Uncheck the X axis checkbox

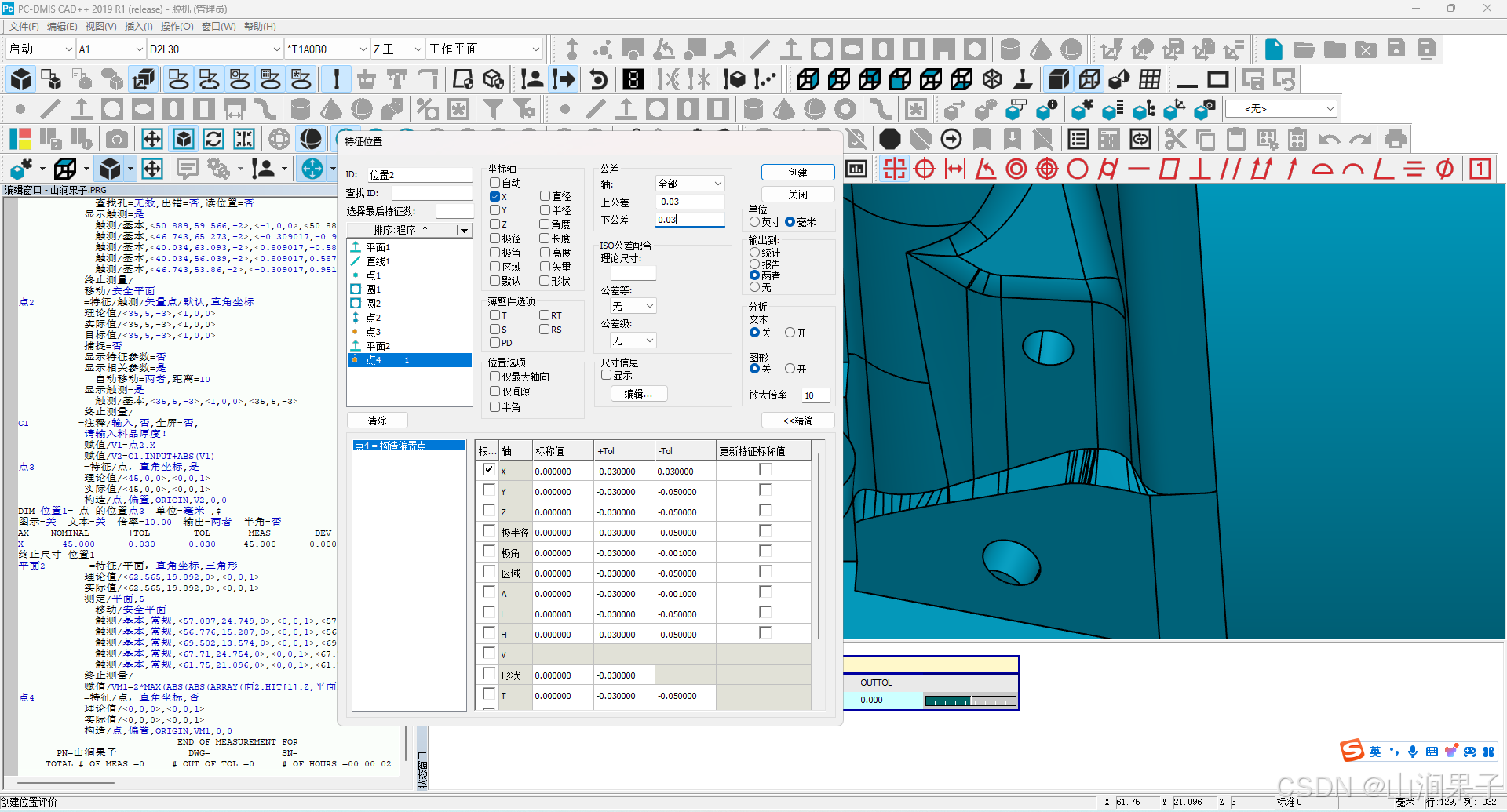[x=495, y=197]
